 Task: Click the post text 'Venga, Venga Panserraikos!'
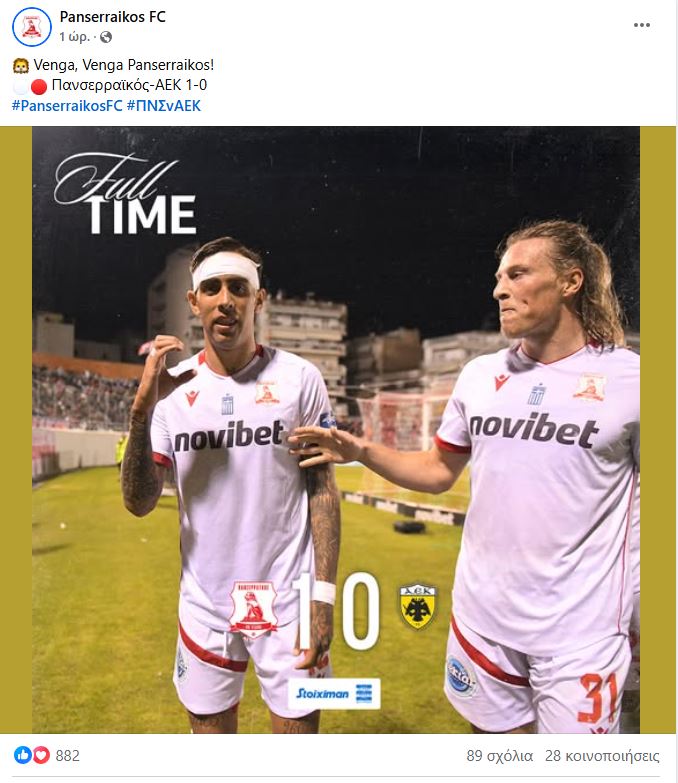point(124,65)
